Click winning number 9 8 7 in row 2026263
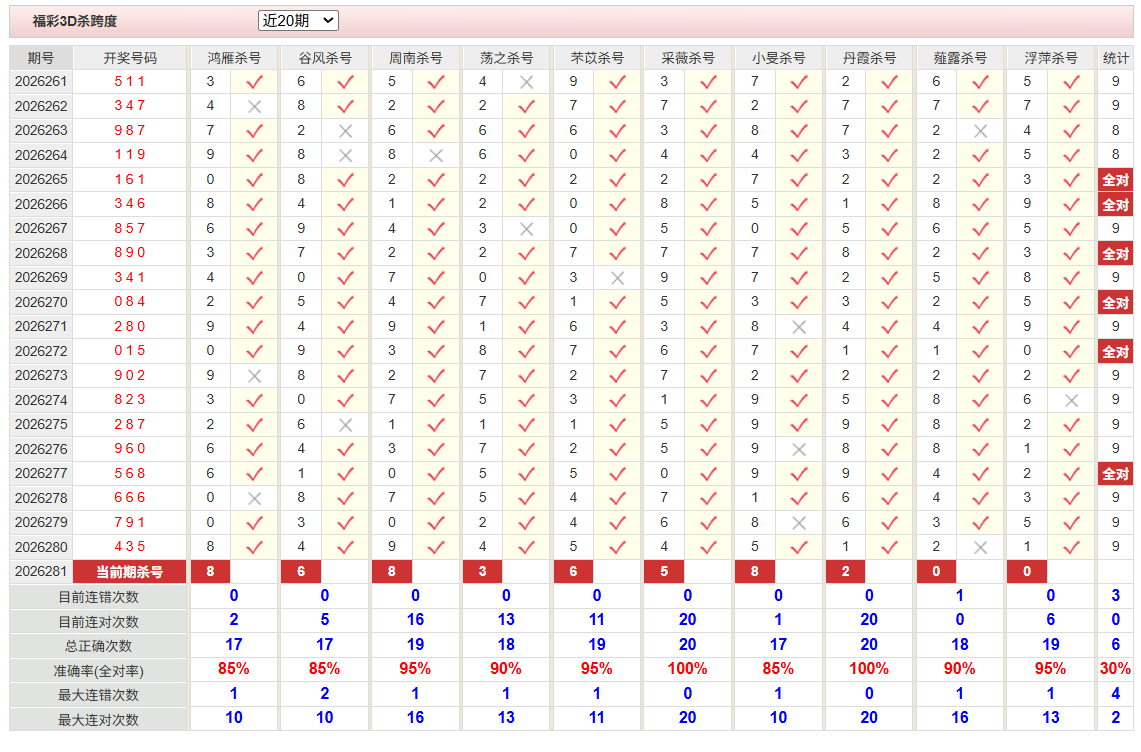The width and height of the screenshot is (1141, 752). [x=130, y=130]
